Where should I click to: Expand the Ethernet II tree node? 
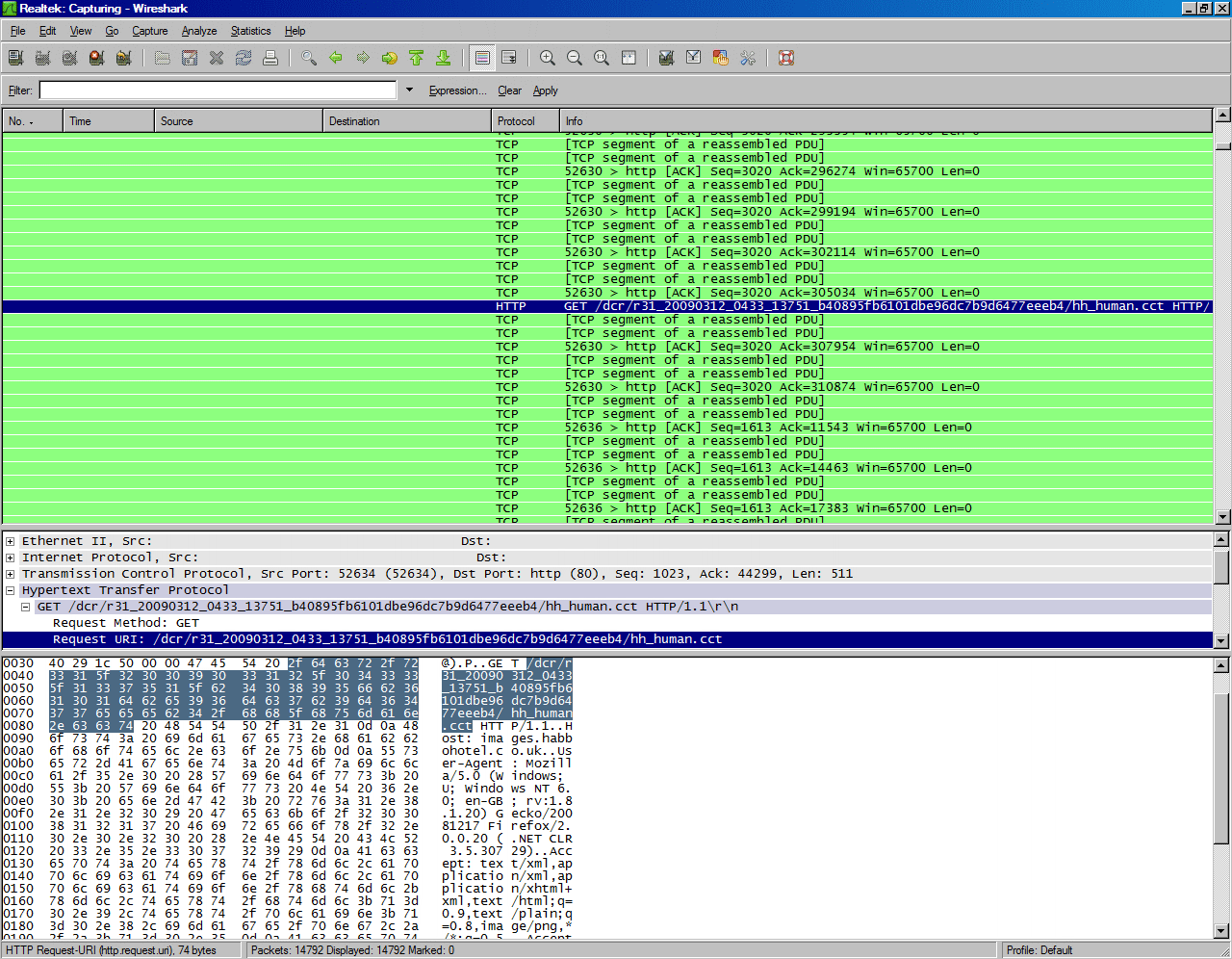click(11, 541)
